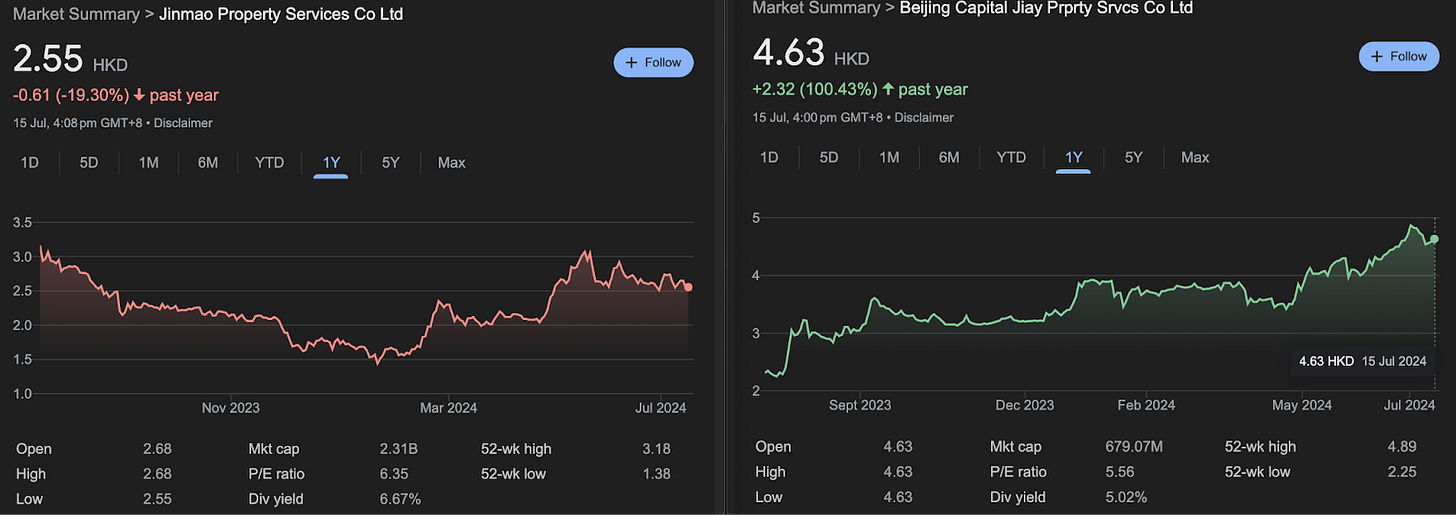The height and width of the screenshot is (515, 1456).
Task: Click Jinmao Low value 2.55
Action: click(x=157, y=499)
